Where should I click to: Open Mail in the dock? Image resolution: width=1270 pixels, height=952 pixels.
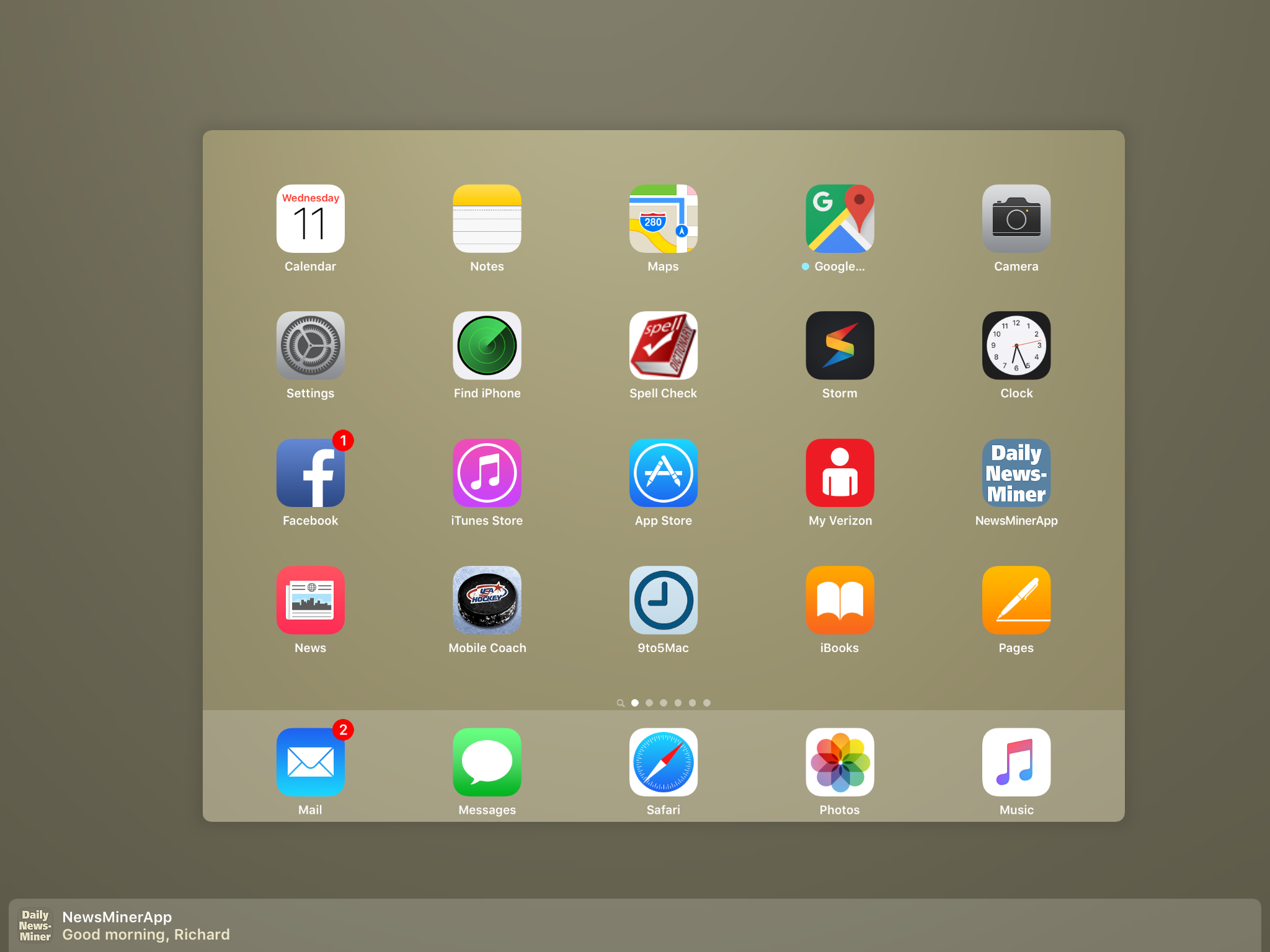pyautogui.click(x=310, y=762)
